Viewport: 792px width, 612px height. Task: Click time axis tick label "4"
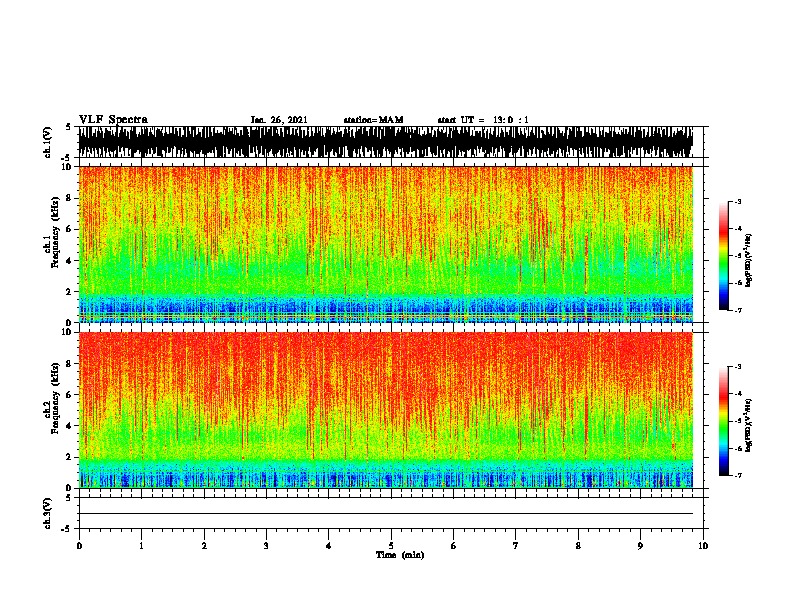click(x=329, y=546)
